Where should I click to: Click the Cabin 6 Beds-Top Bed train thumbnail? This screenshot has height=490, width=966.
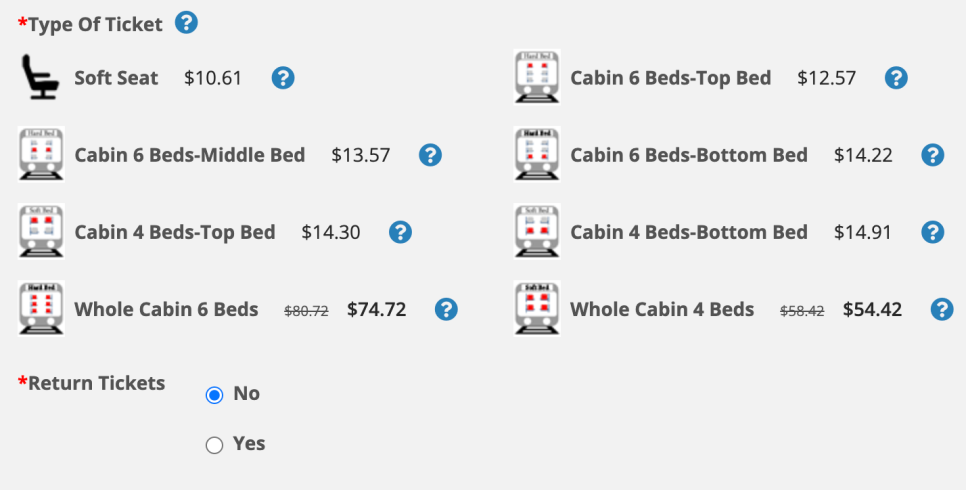pyautogui.click(x=537, y=77)
